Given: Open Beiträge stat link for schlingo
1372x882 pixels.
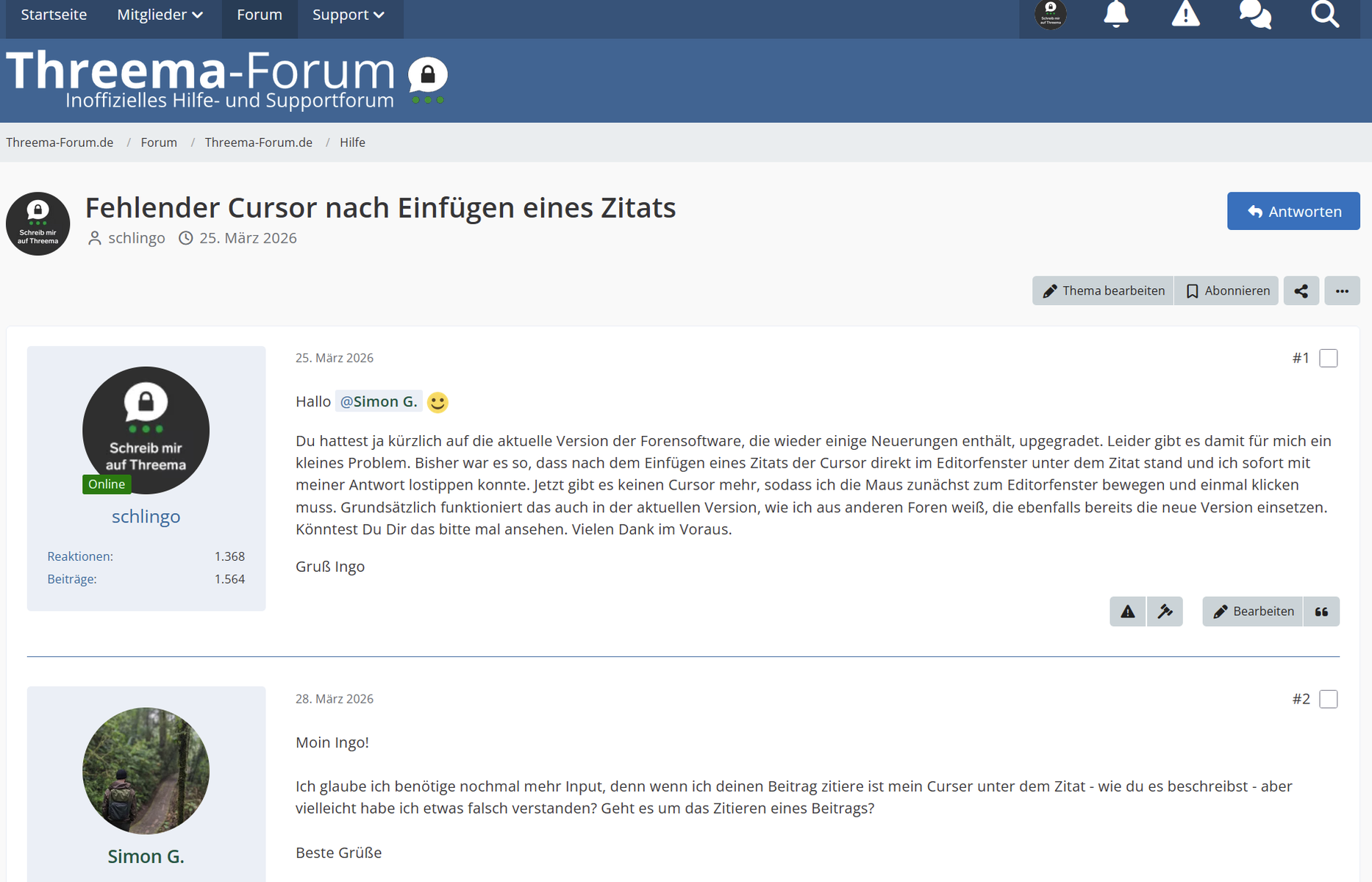Looking at the screenshot, I should coord(72,579).
